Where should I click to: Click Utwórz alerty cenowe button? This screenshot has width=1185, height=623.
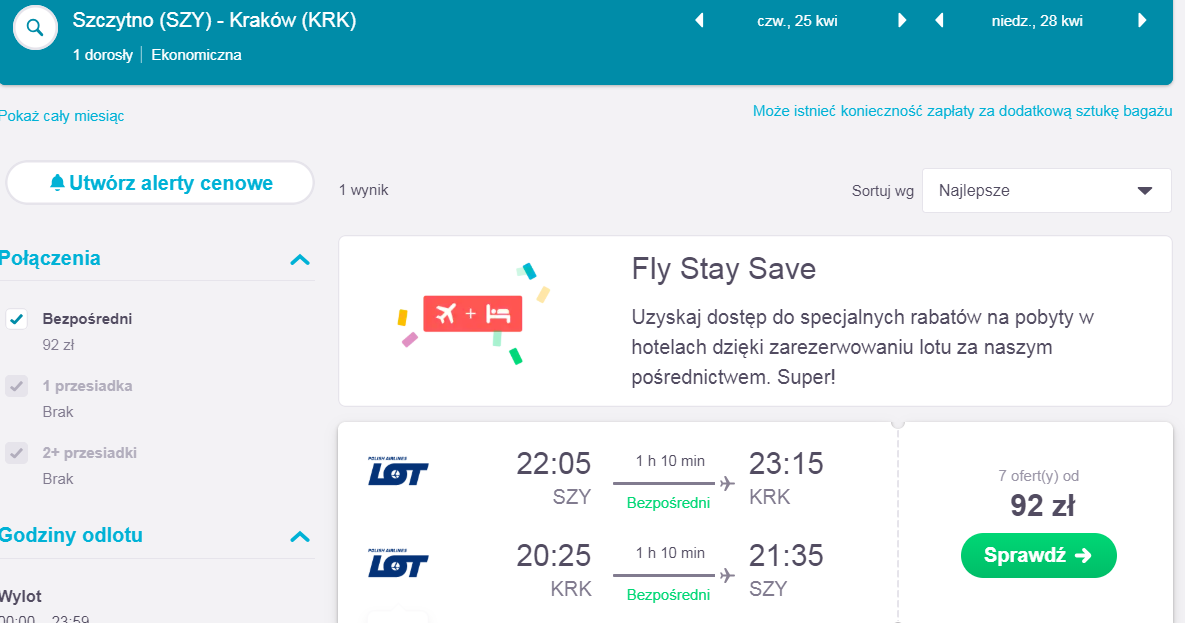click(x=160, y=183)
